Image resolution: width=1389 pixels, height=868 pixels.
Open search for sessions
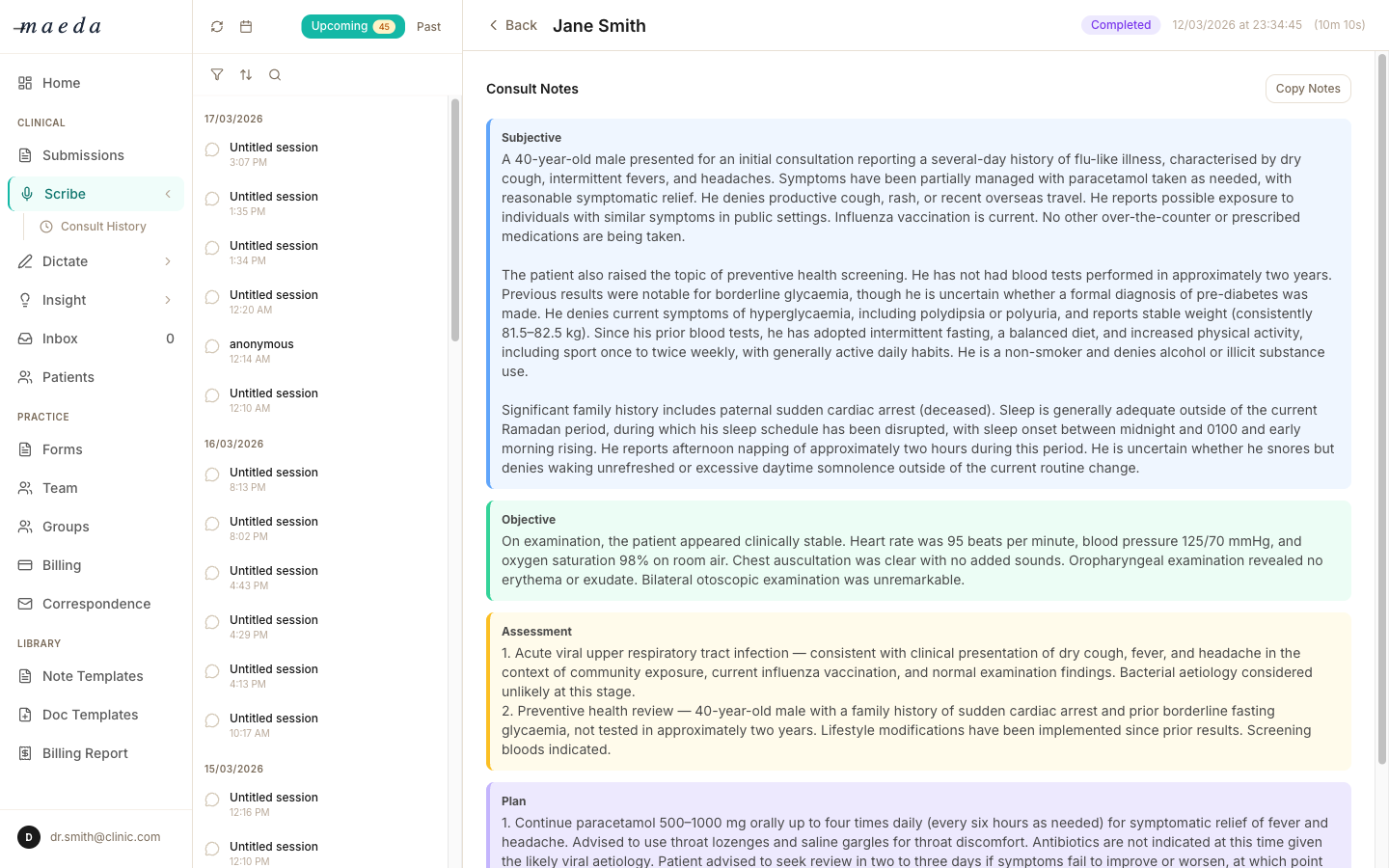(275, 74)
